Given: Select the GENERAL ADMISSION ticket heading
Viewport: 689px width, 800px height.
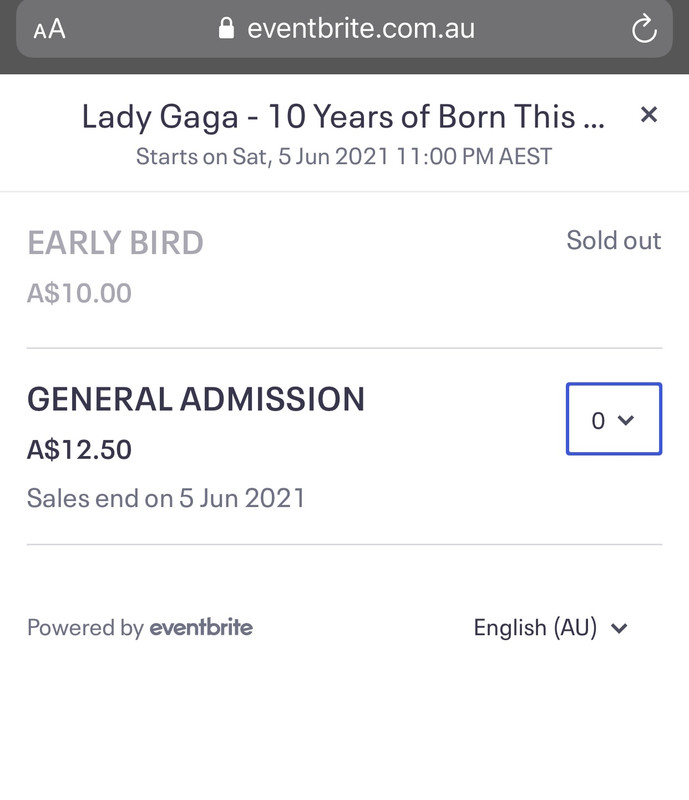Looking at the screenshot, I should point(196,399).
